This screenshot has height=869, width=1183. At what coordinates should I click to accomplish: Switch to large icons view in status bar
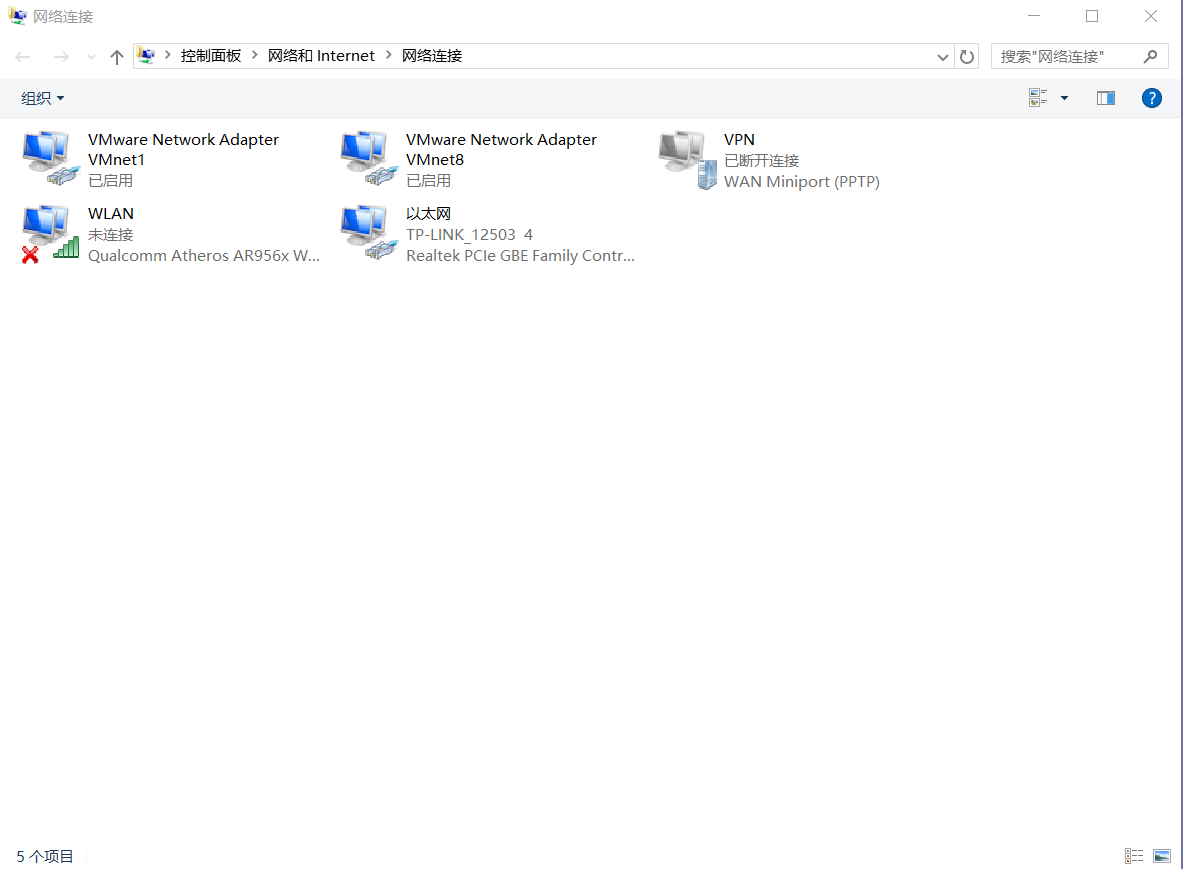click(x=1162, y=856)
